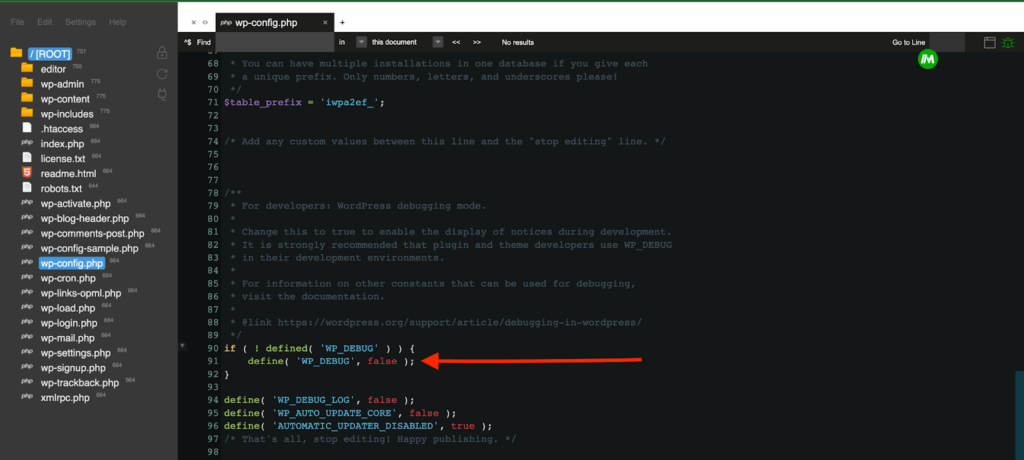Click the editor folder icon
The width and height of the screenshot is (1024, 460).
point(27,68)
